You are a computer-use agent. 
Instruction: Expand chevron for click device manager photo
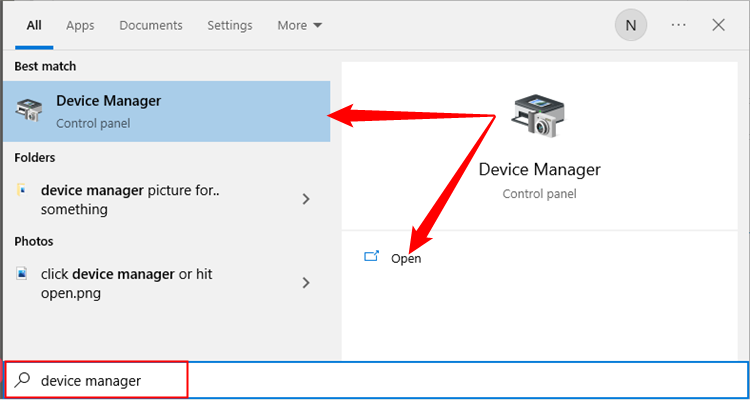point(306,283)
